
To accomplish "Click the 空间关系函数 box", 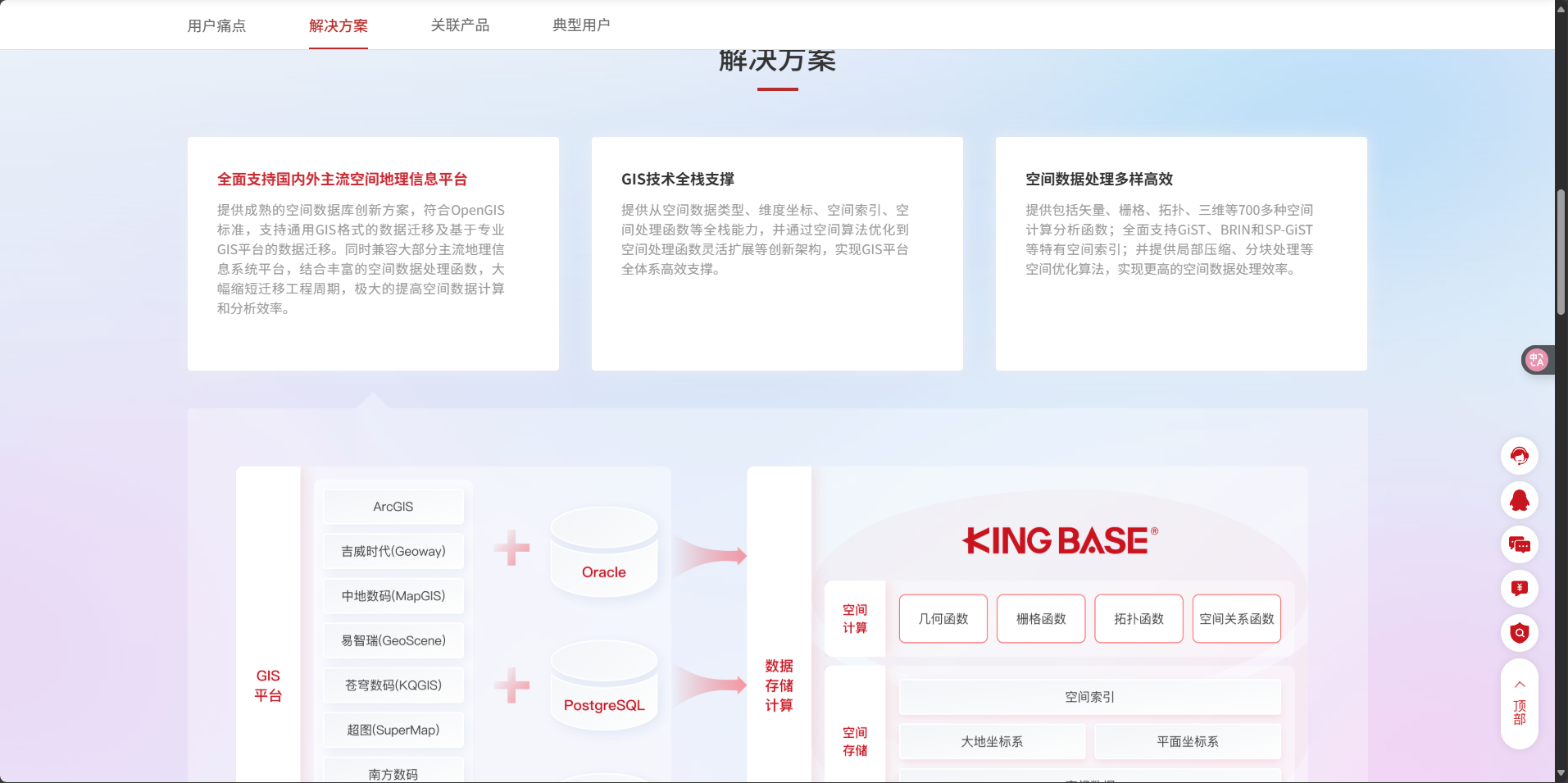I will 1237,618.
